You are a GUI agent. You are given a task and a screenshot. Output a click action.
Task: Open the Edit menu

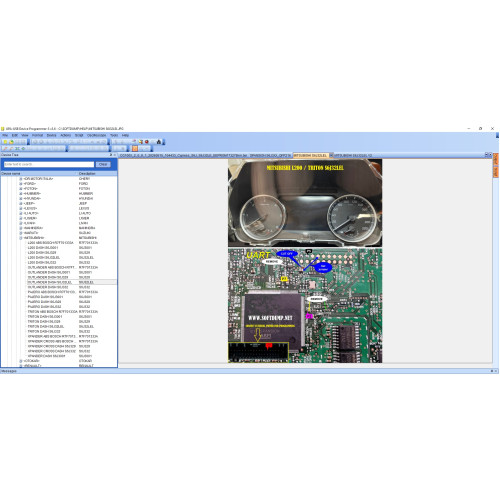pos(15,135)
